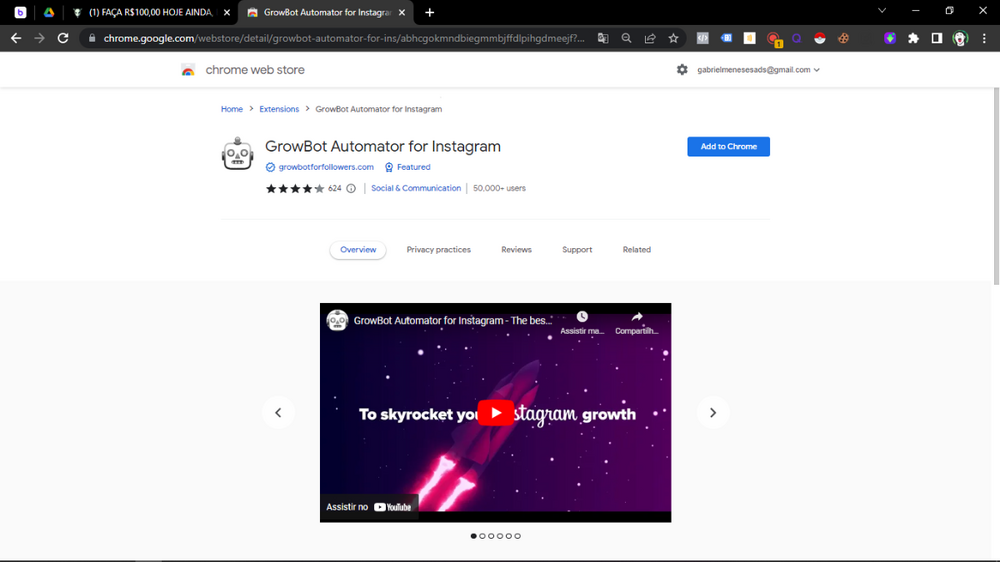This screenshot has height=562, width=1000.
Task: Click the five-star rating display
Action: point(295,188)
